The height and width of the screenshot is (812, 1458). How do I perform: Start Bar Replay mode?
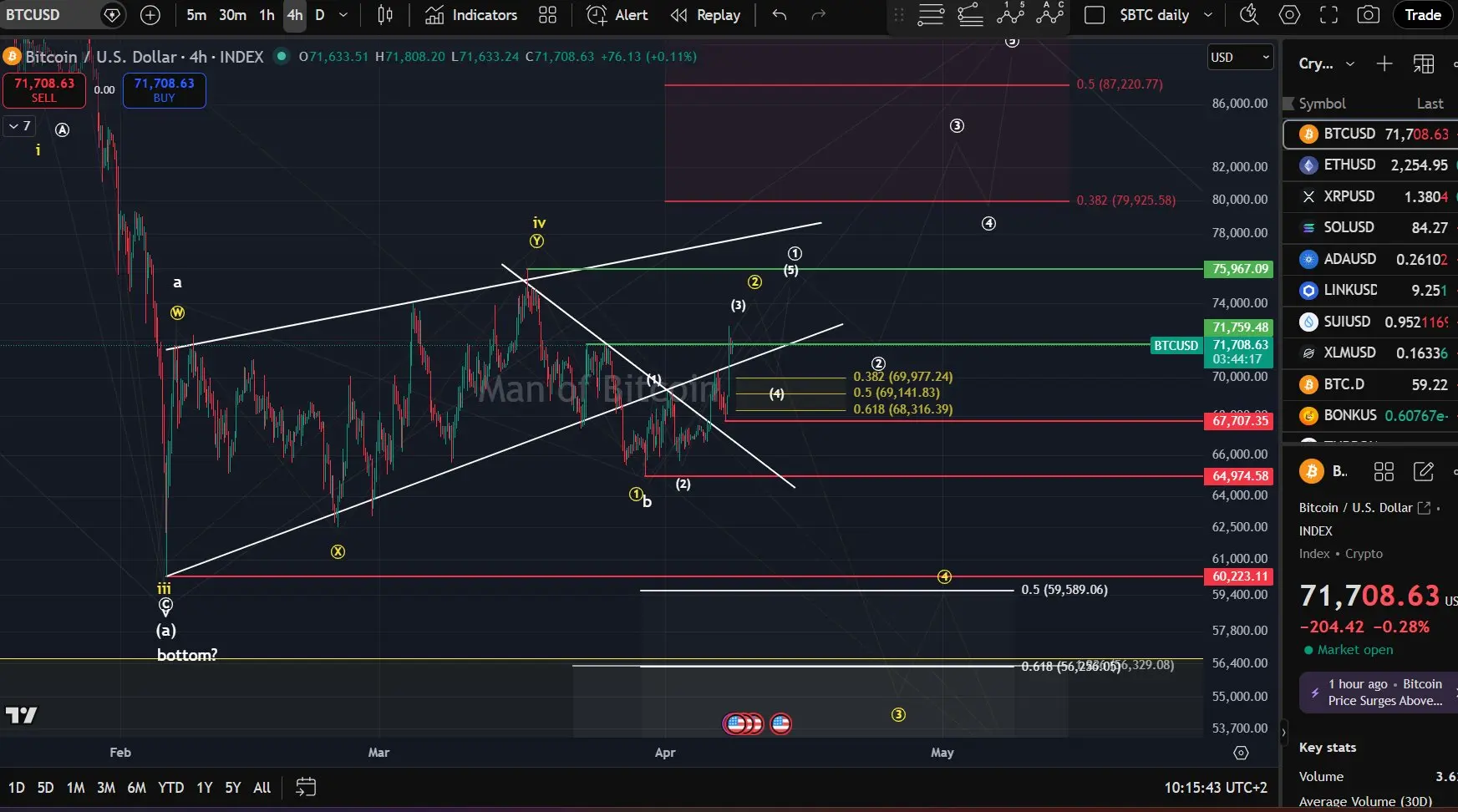point(706,15)
